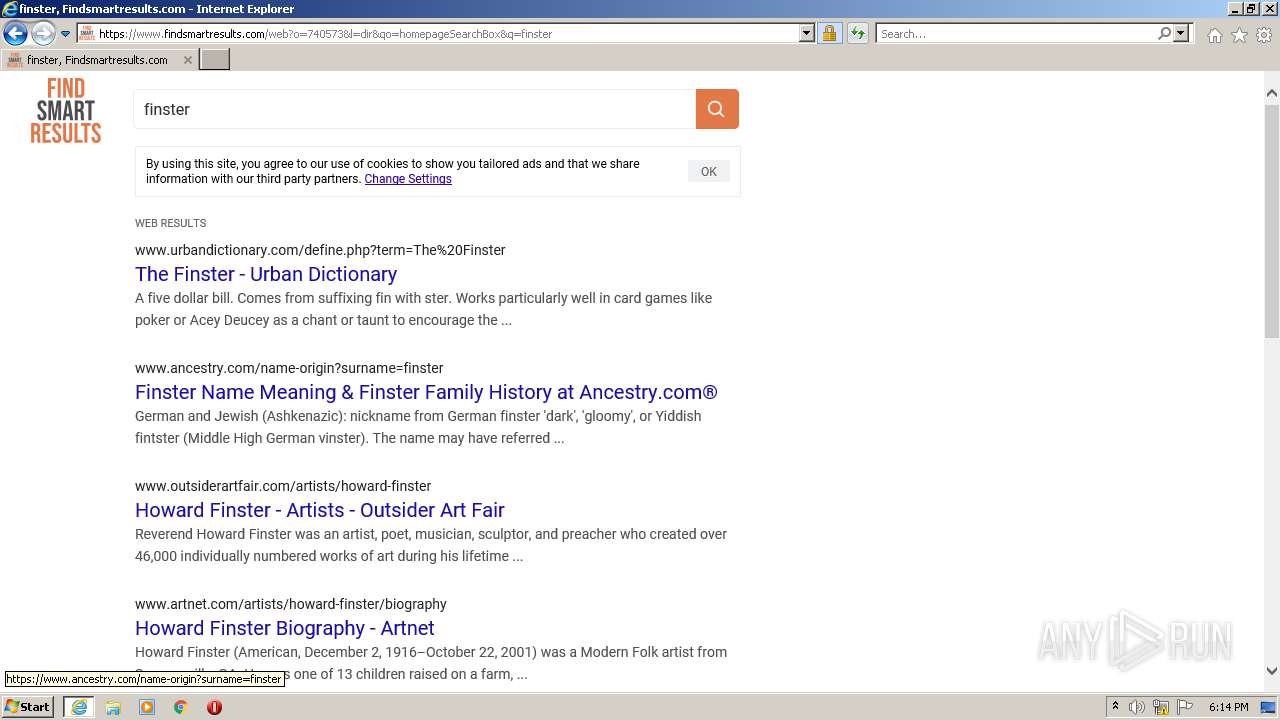
Task: Open a new tab button
Action: (215, 59)
